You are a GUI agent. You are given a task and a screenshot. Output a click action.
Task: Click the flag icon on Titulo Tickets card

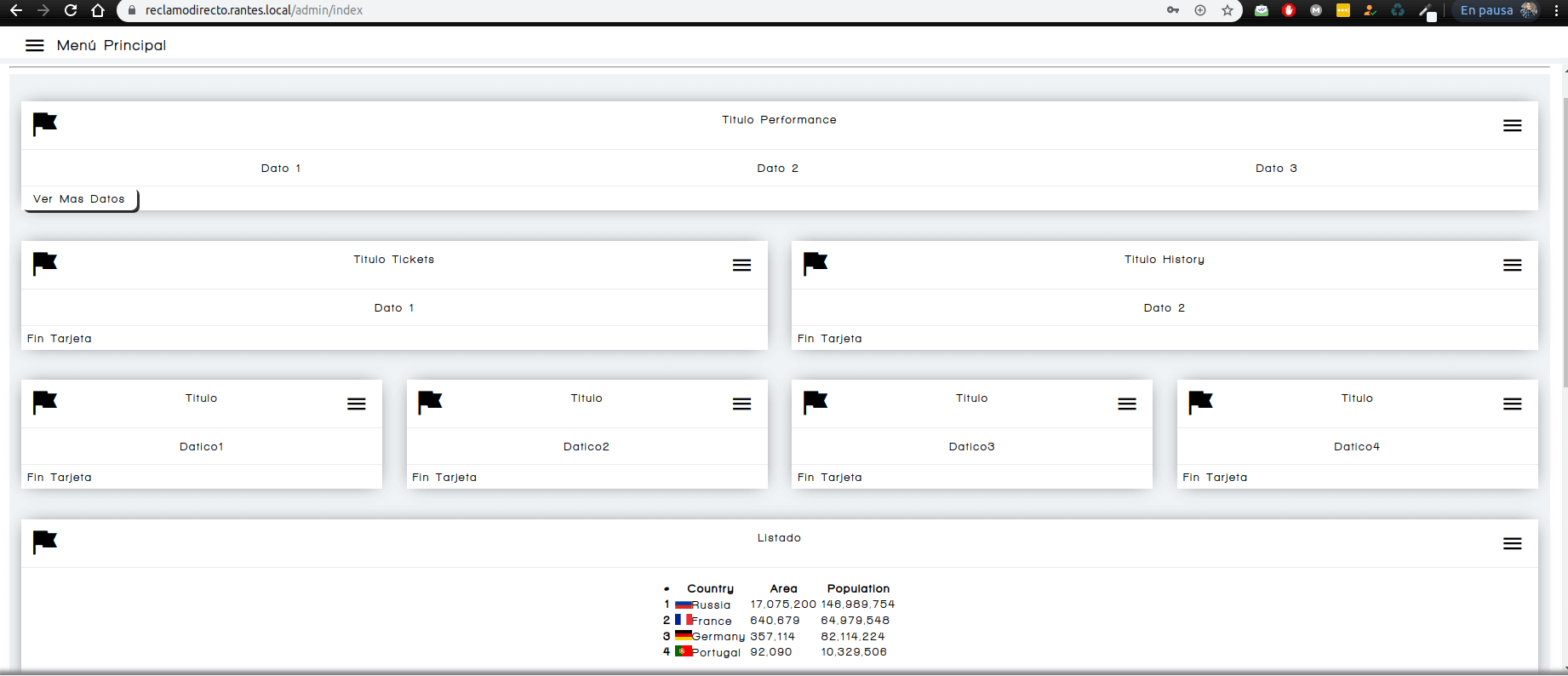44,264
